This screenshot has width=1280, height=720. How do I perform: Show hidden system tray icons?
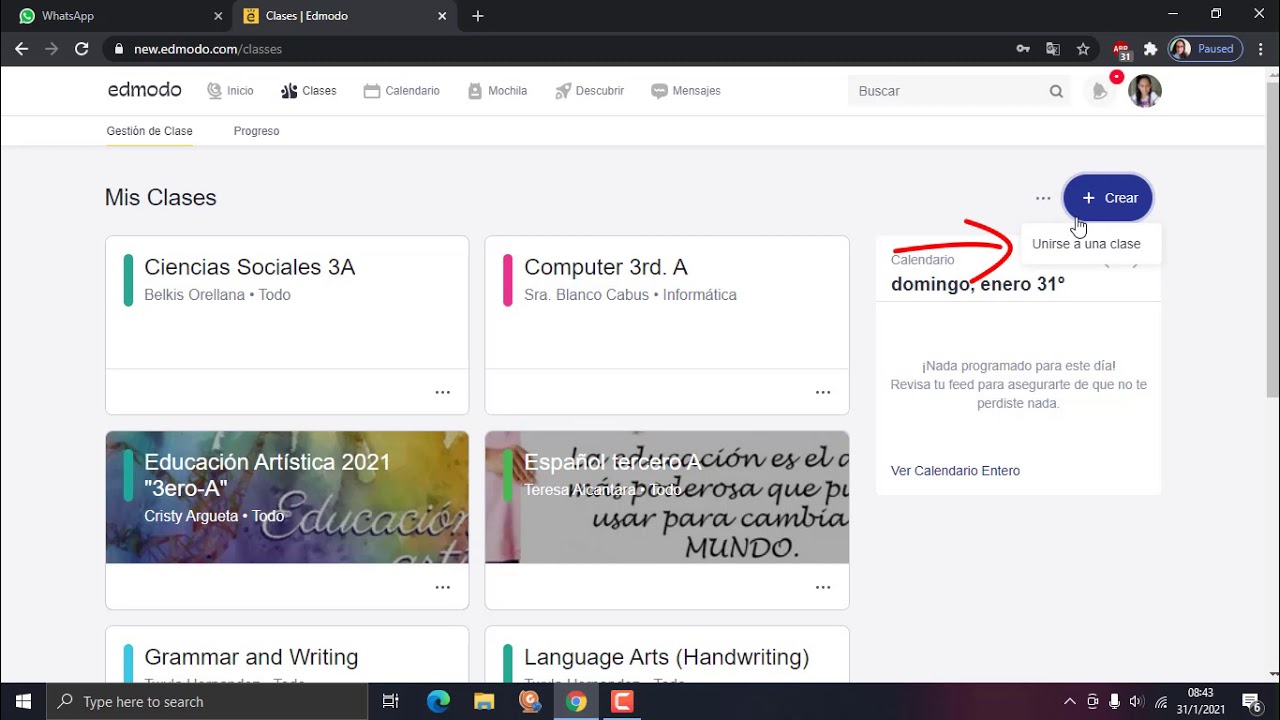point(1069,702)
